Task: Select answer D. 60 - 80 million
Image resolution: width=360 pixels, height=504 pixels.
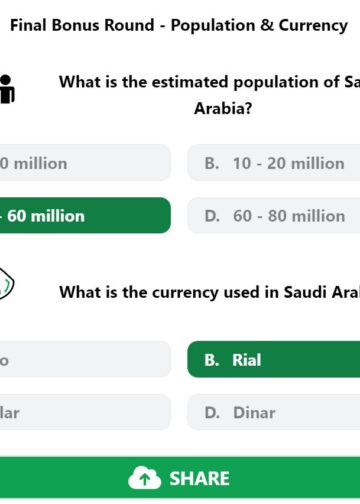Action: pyautogui.click(x=274, y=216)
